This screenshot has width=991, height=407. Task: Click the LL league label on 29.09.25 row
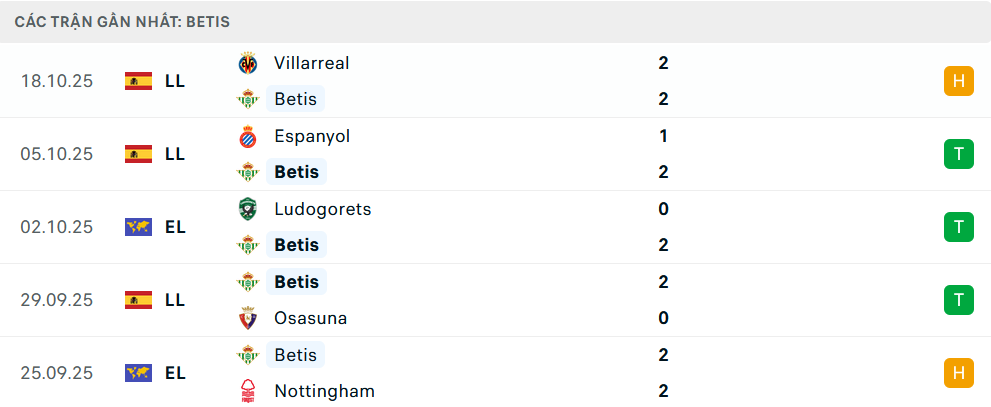coord(175,300)
